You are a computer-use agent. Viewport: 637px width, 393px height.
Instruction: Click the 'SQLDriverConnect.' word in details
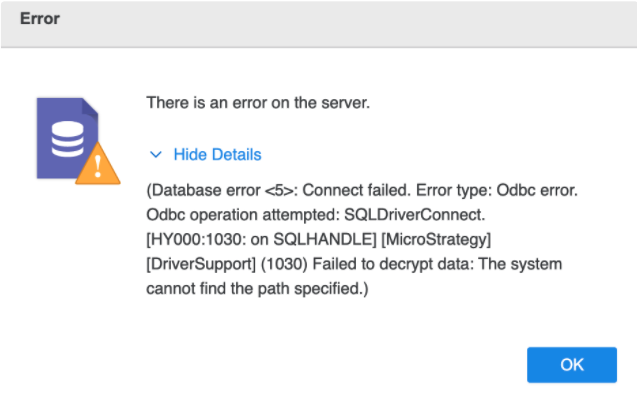tap(414, 215)
